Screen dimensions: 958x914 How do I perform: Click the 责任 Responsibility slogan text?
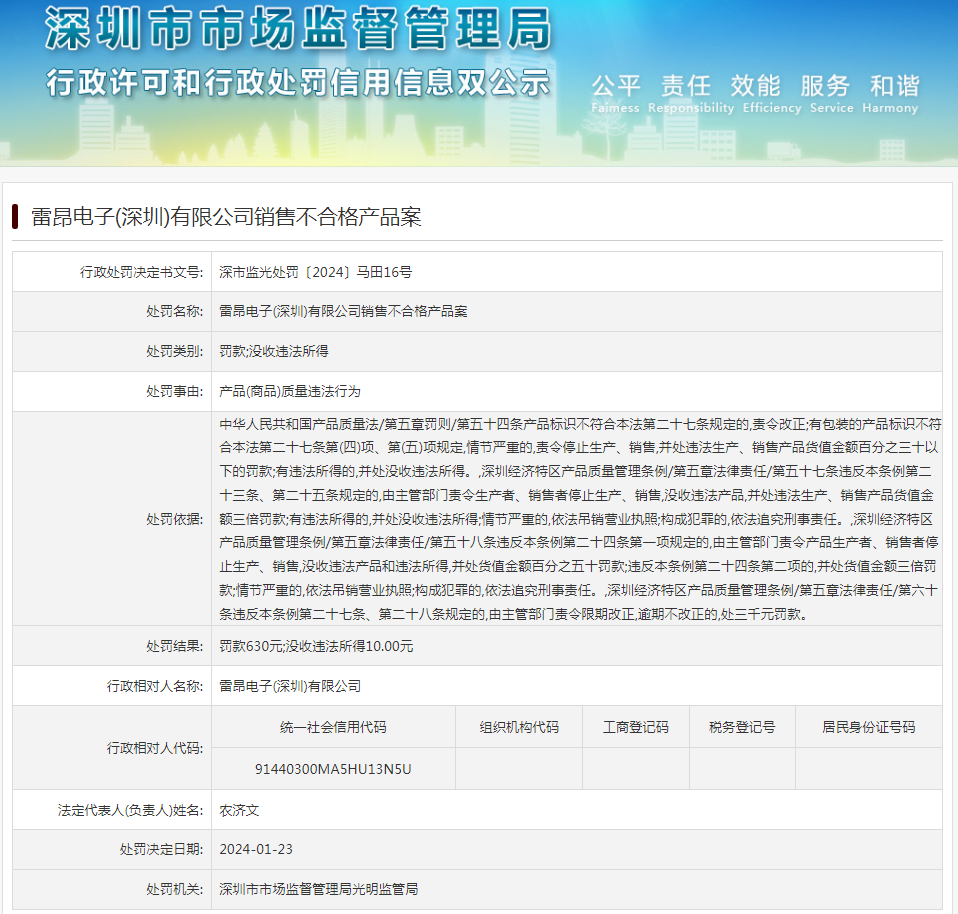coord(690,93)
